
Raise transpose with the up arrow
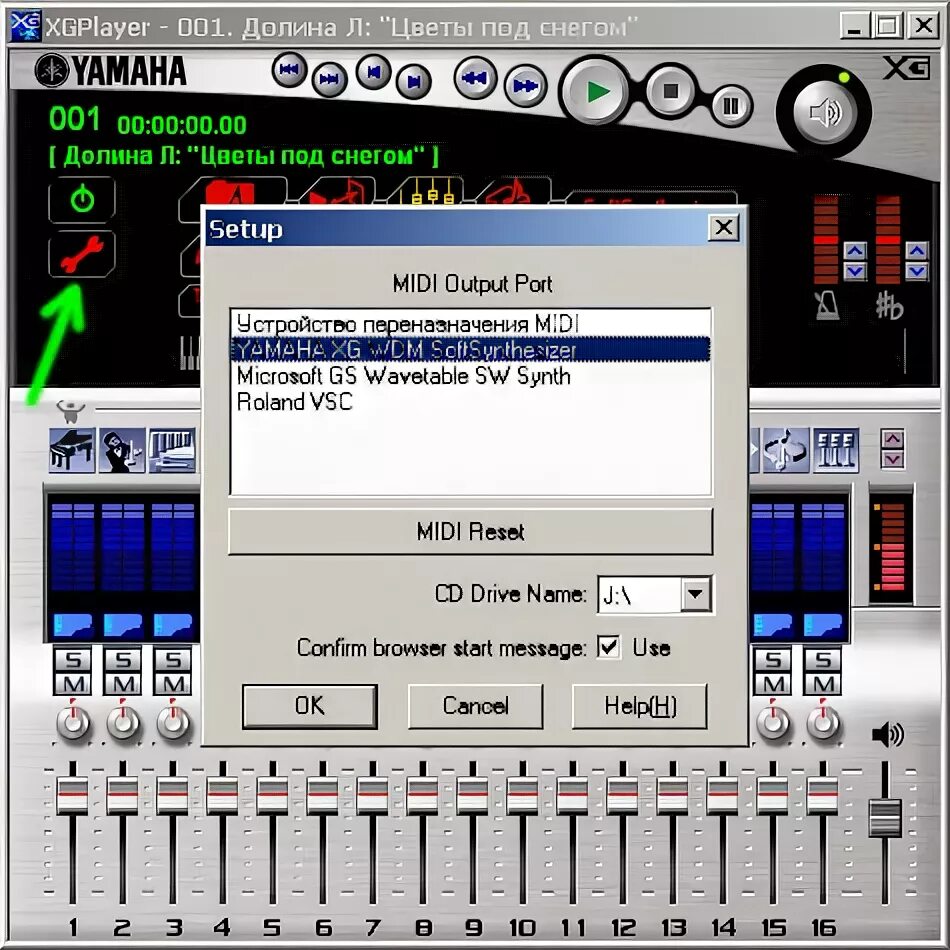pos(917,250)
